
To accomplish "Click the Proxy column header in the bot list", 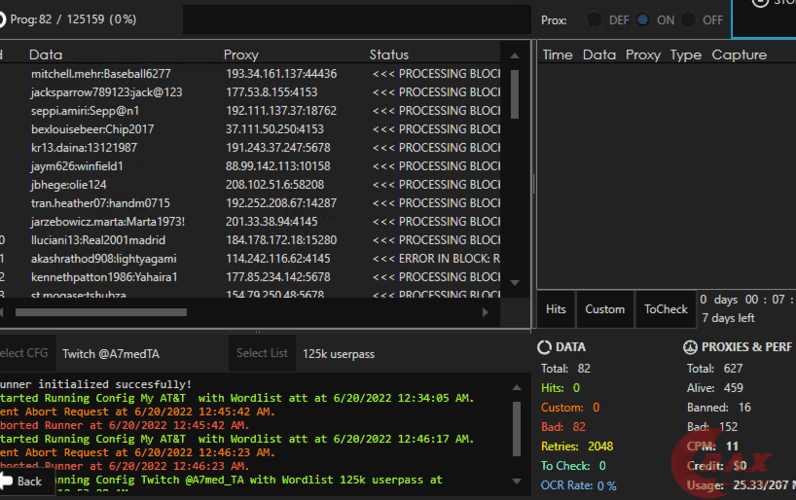I will coord(240,55).
